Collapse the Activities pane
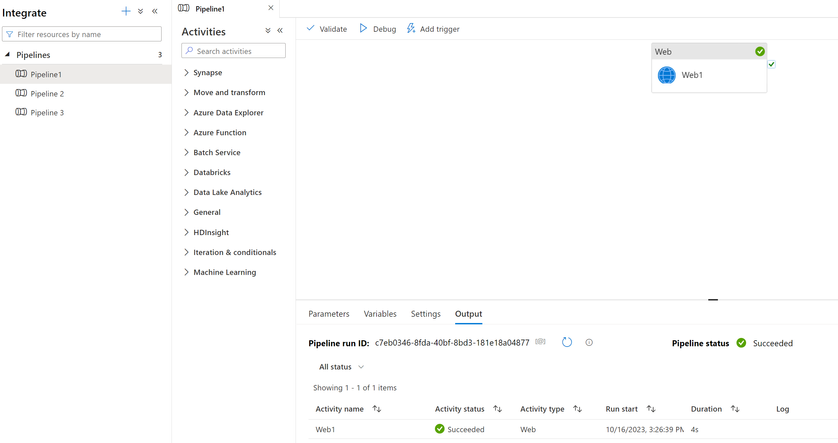838x443 pixels. click(x=280, y=31)
